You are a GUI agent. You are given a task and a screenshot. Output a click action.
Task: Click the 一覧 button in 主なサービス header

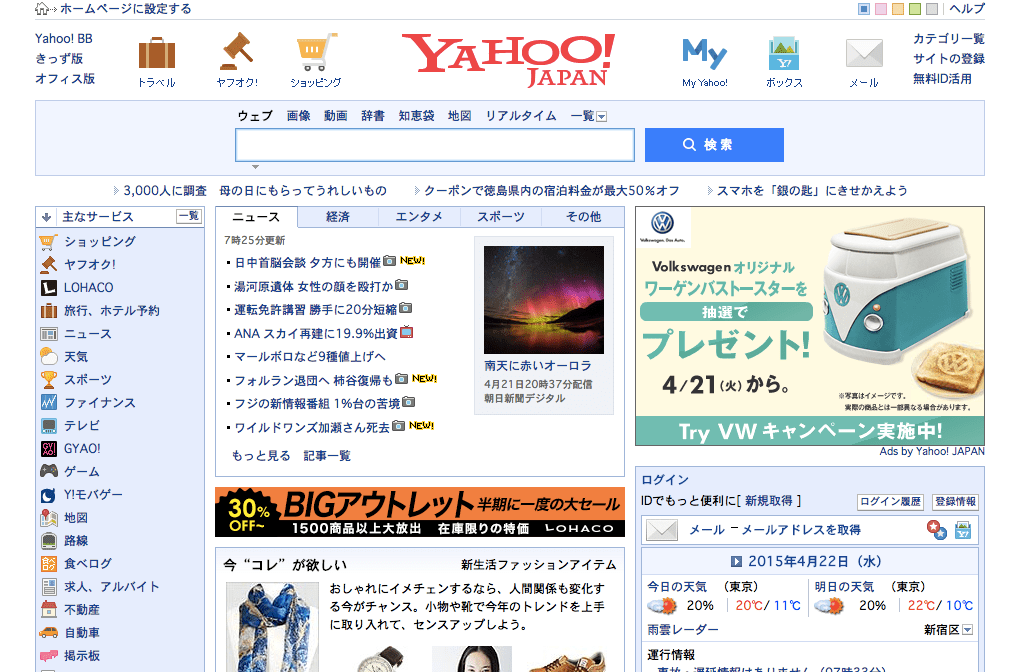pos(189,216)
